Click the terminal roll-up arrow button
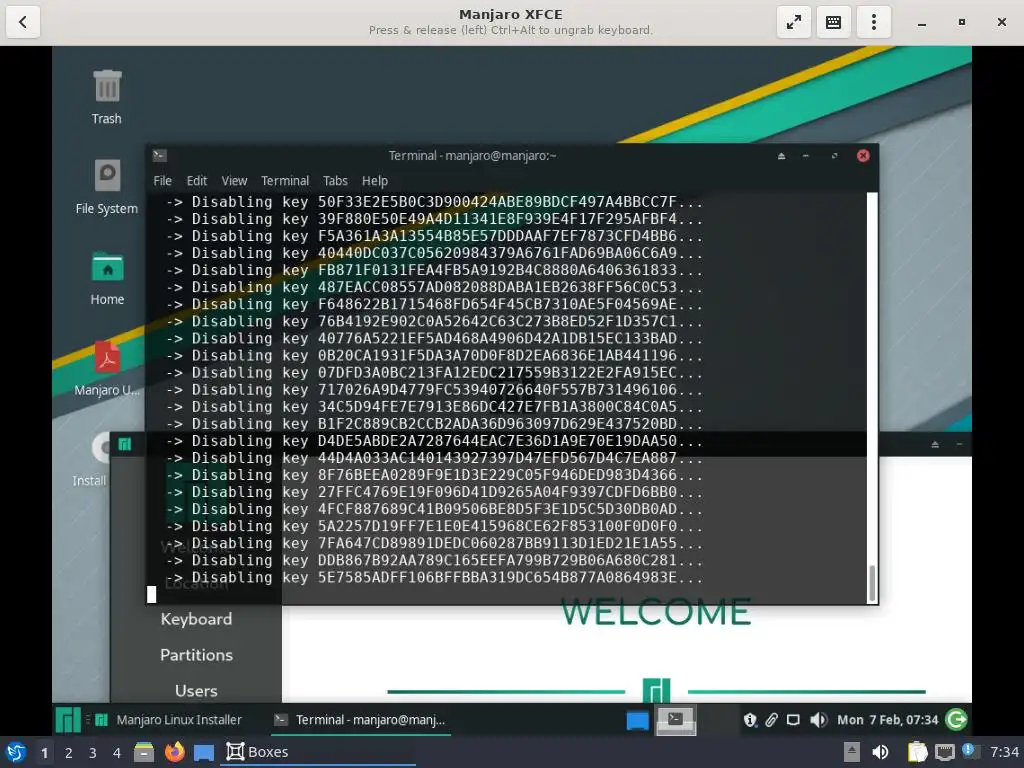This screenshot has width=1024, height=768. 781,156
